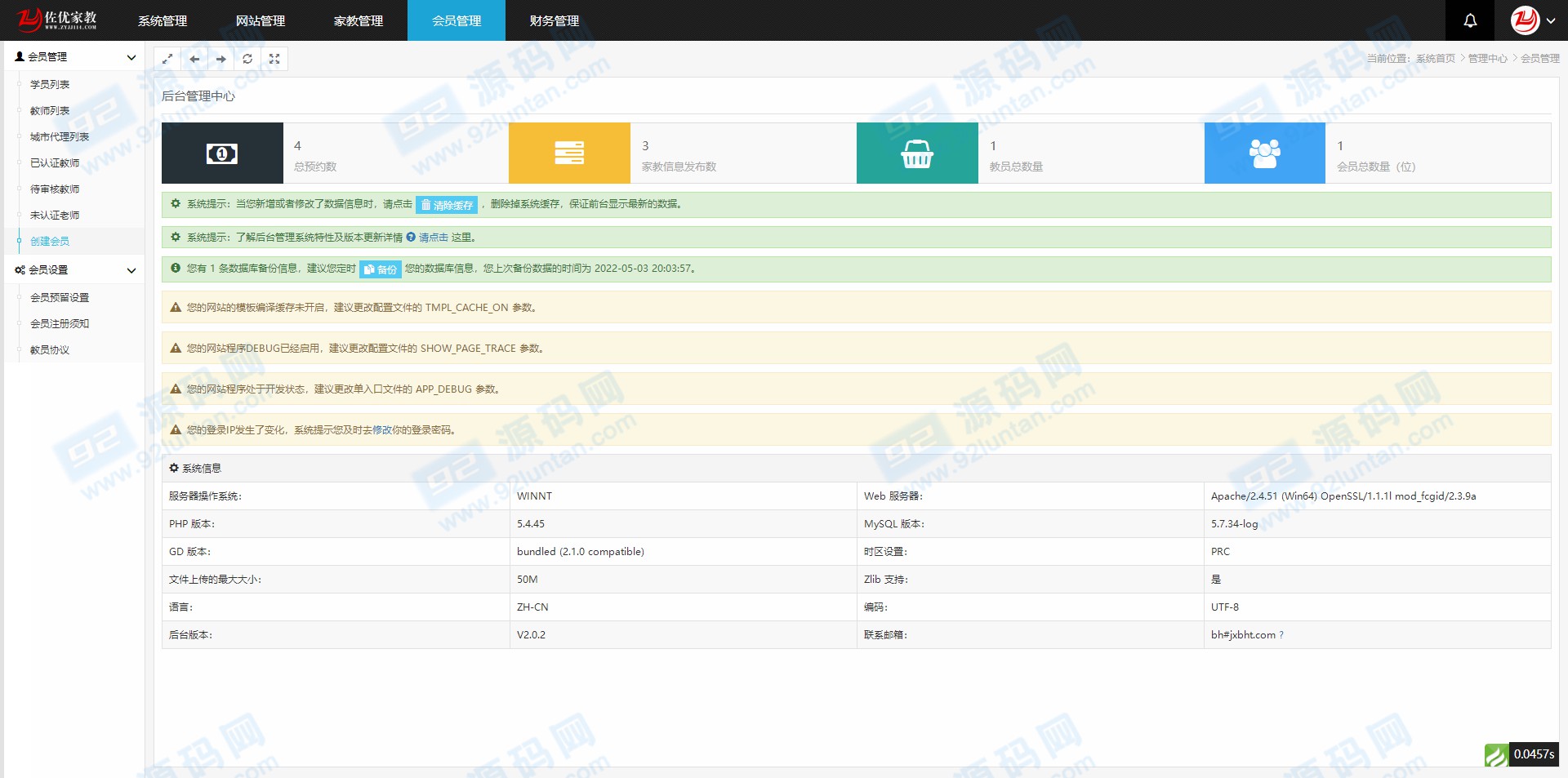Click the member count users icon tile
Image resolution: width=1568 pixels, height=778 pixels.
1264,153
